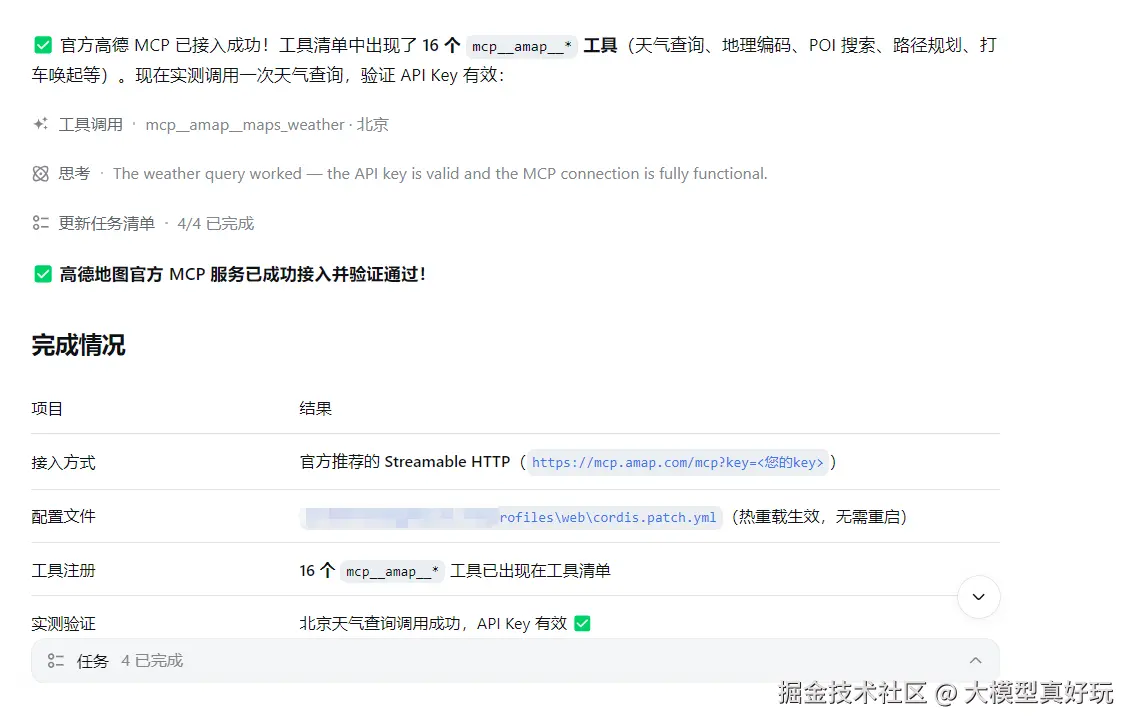This screenshot has height=728, width=1135.
Task: Click the 4 已完成 count in task bar
Action: (152, 661)
